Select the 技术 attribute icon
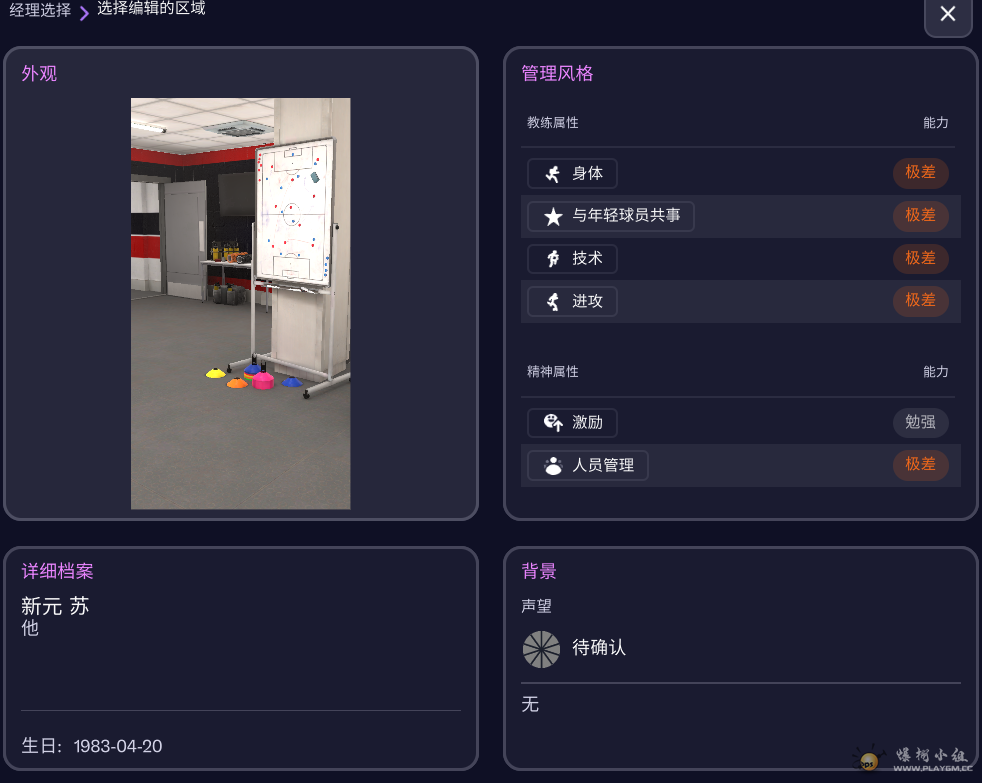This screenshot has width=982, height=783. pyautogui.click(x=553, y=259)
